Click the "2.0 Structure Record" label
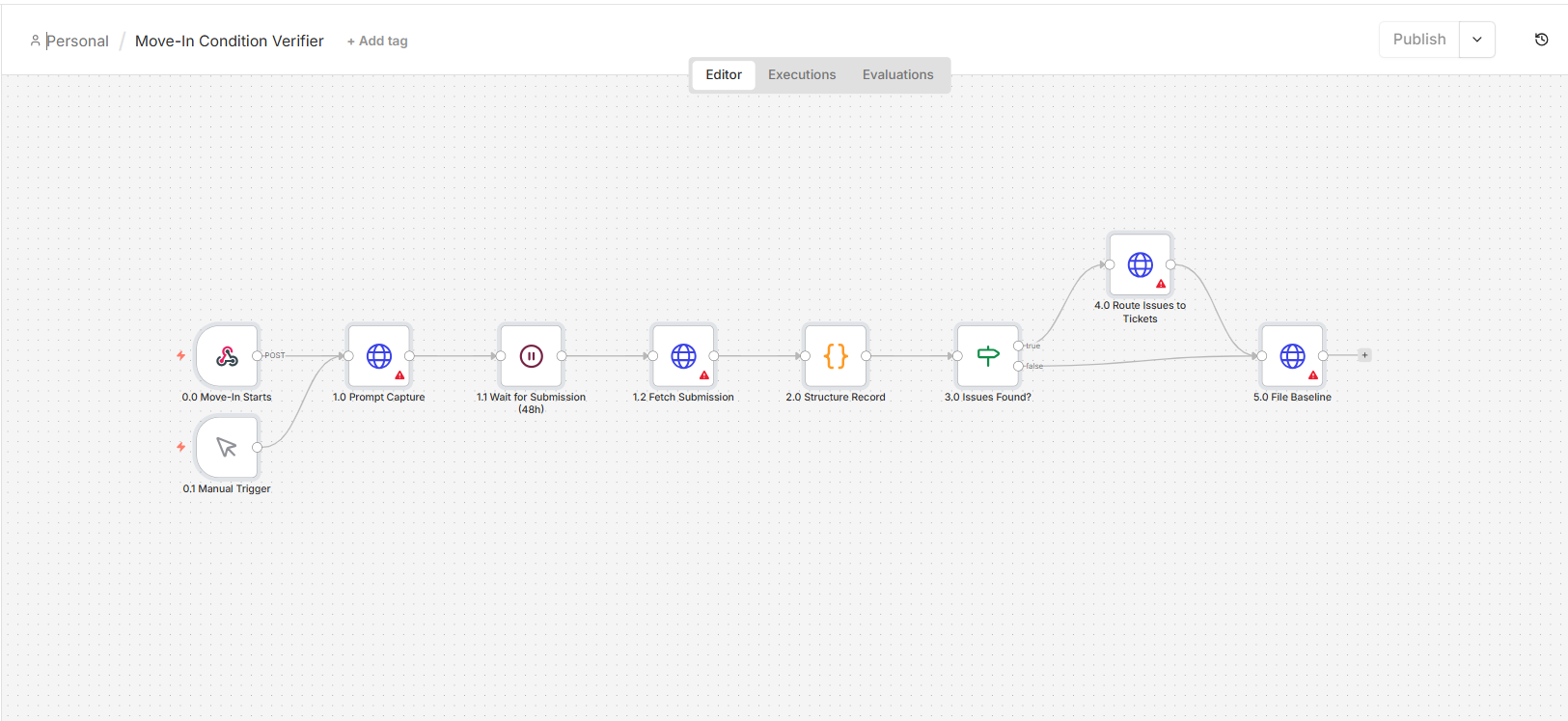This screenshot has height=721, width=1568. tap(836, 397)
